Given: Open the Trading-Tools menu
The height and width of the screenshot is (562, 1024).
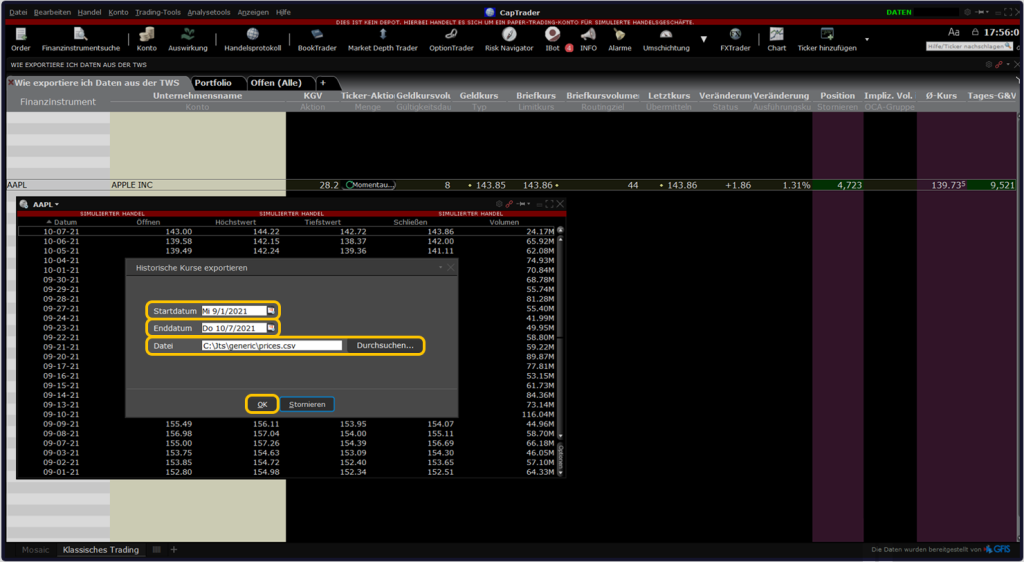Looking at the screenshot, I should (158, 12).
